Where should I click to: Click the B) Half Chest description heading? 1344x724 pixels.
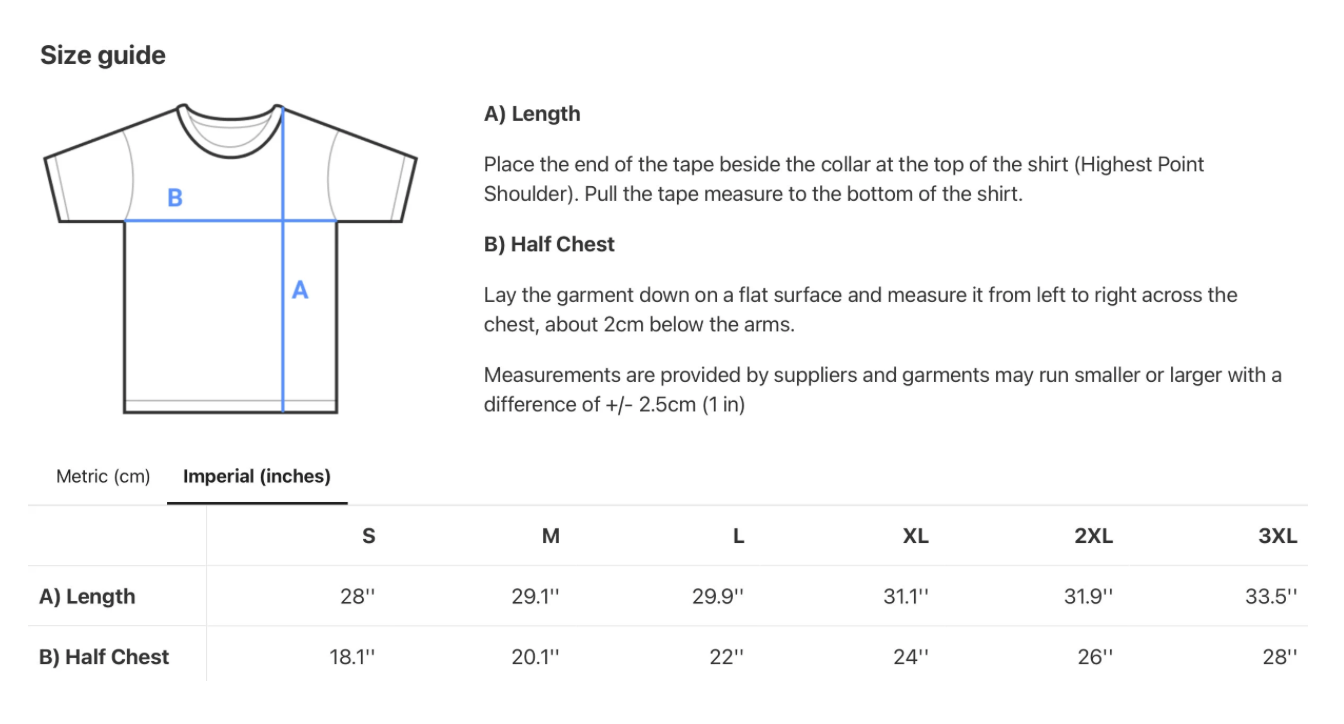[x=549, y=244]
